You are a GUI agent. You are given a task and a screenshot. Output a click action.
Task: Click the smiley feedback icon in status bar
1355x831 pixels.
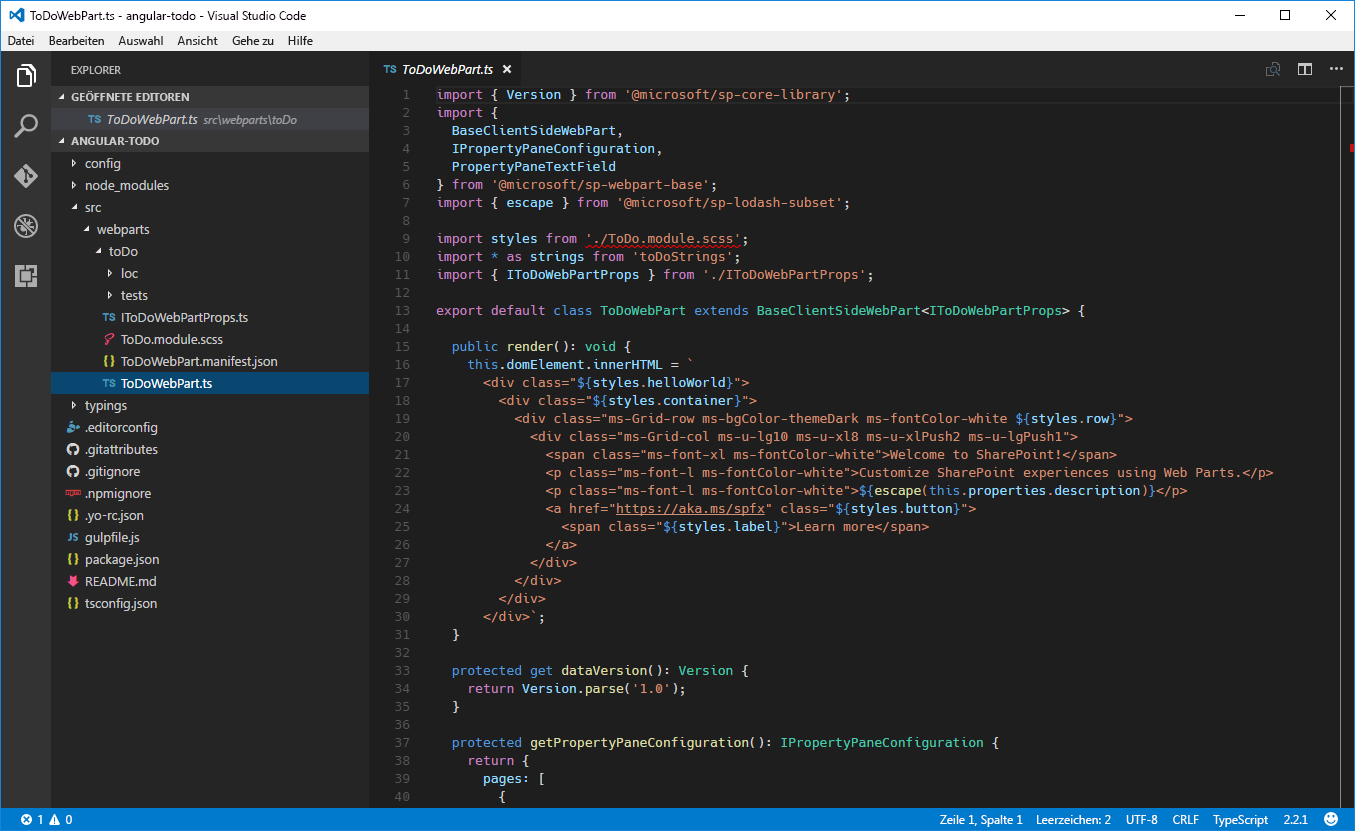[1330, 819]
